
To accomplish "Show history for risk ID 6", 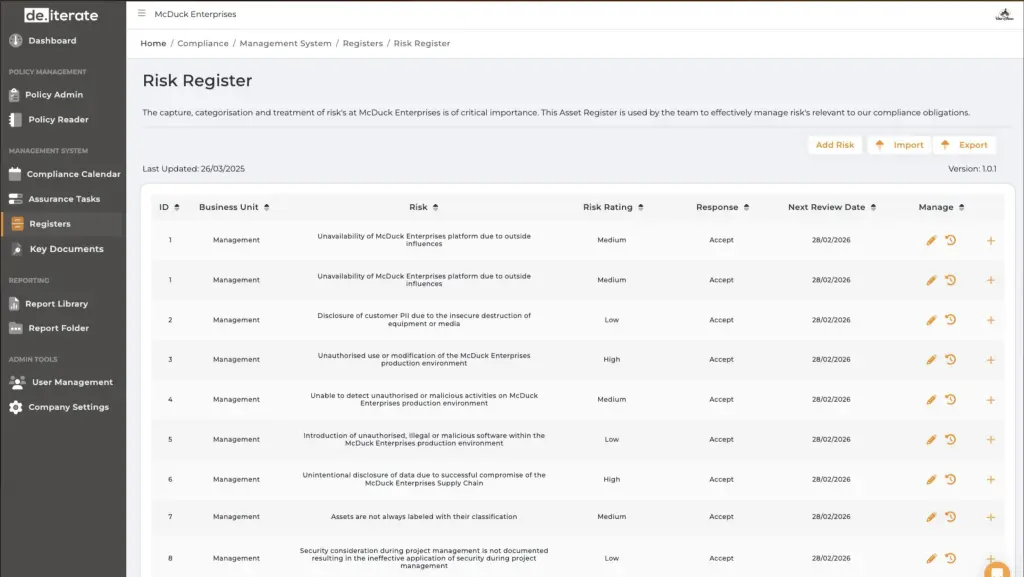I will [x=951, y=479].
